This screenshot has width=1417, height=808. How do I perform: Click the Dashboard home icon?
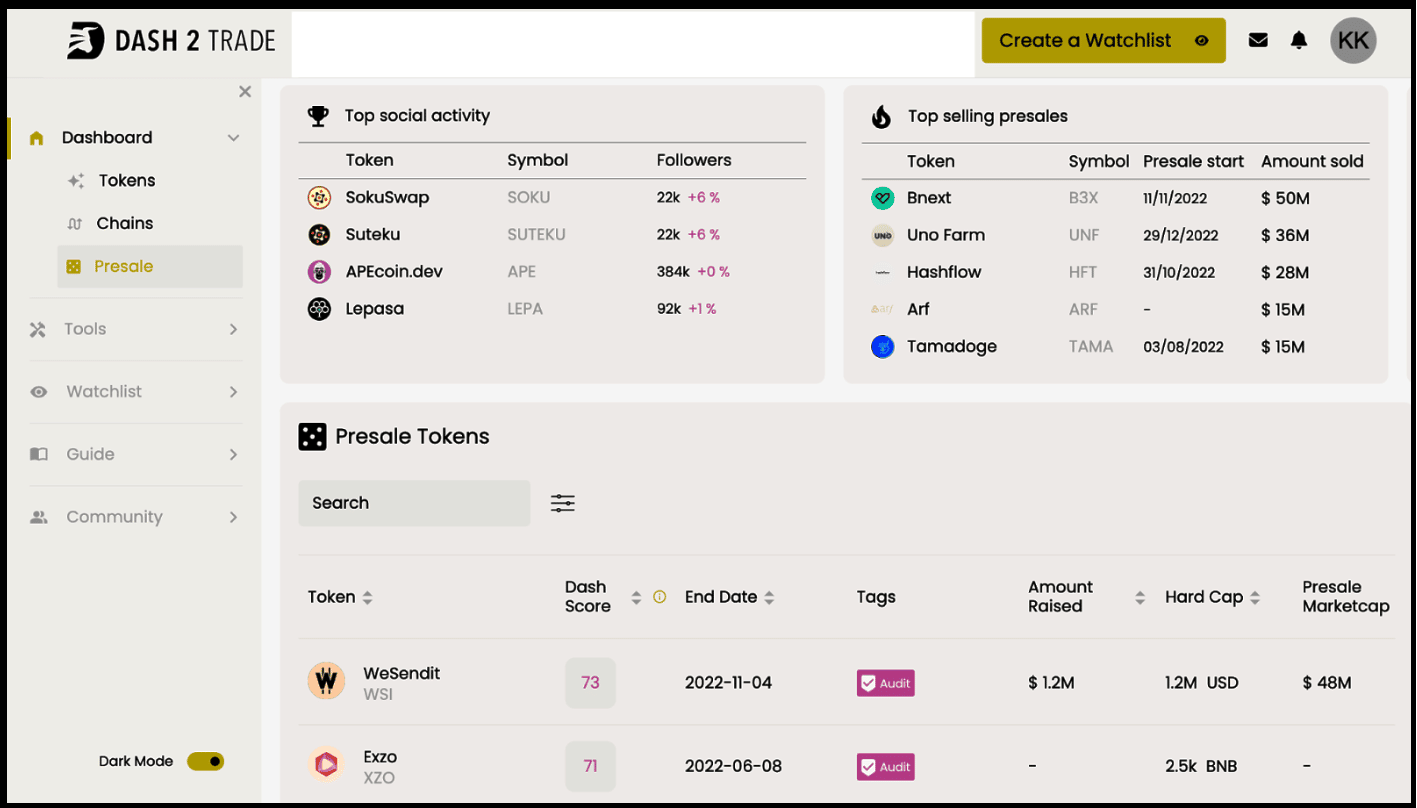click(x=37, y=138)
